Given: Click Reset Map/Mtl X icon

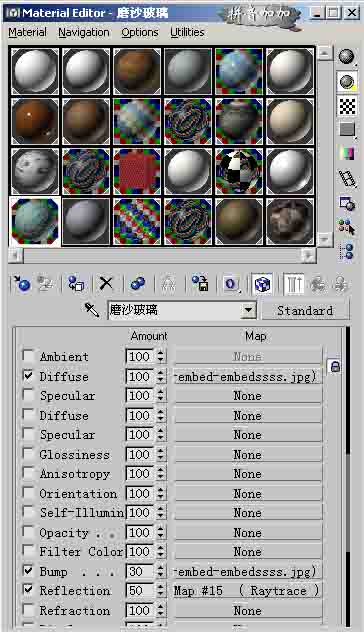Looking at the screenshot, I should [106, 284].
